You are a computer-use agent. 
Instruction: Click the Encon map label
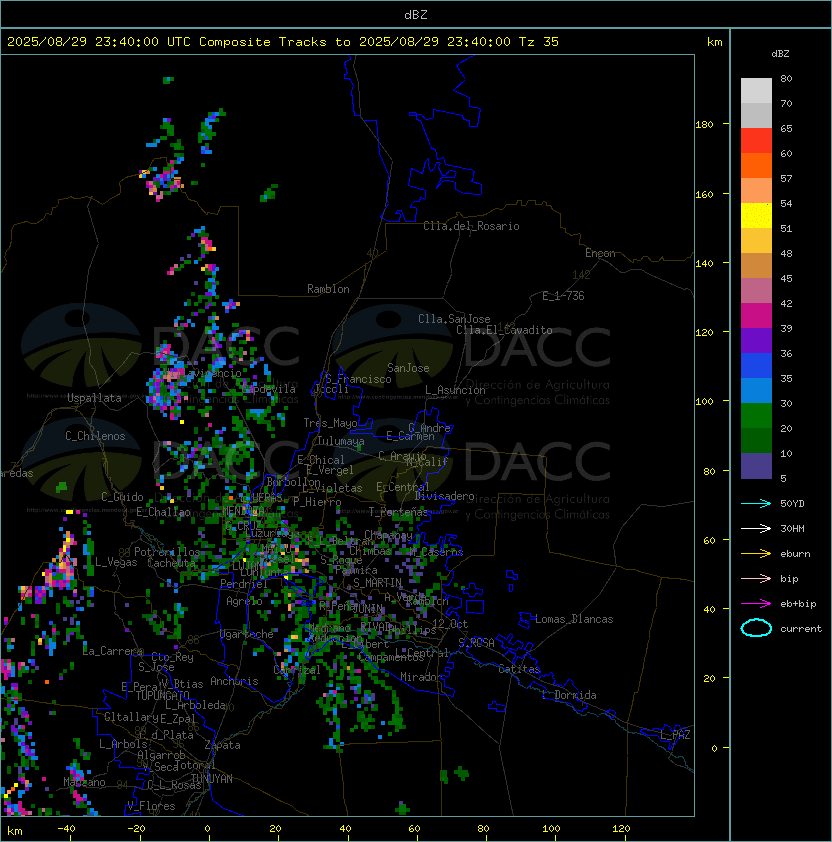[600, 253]
